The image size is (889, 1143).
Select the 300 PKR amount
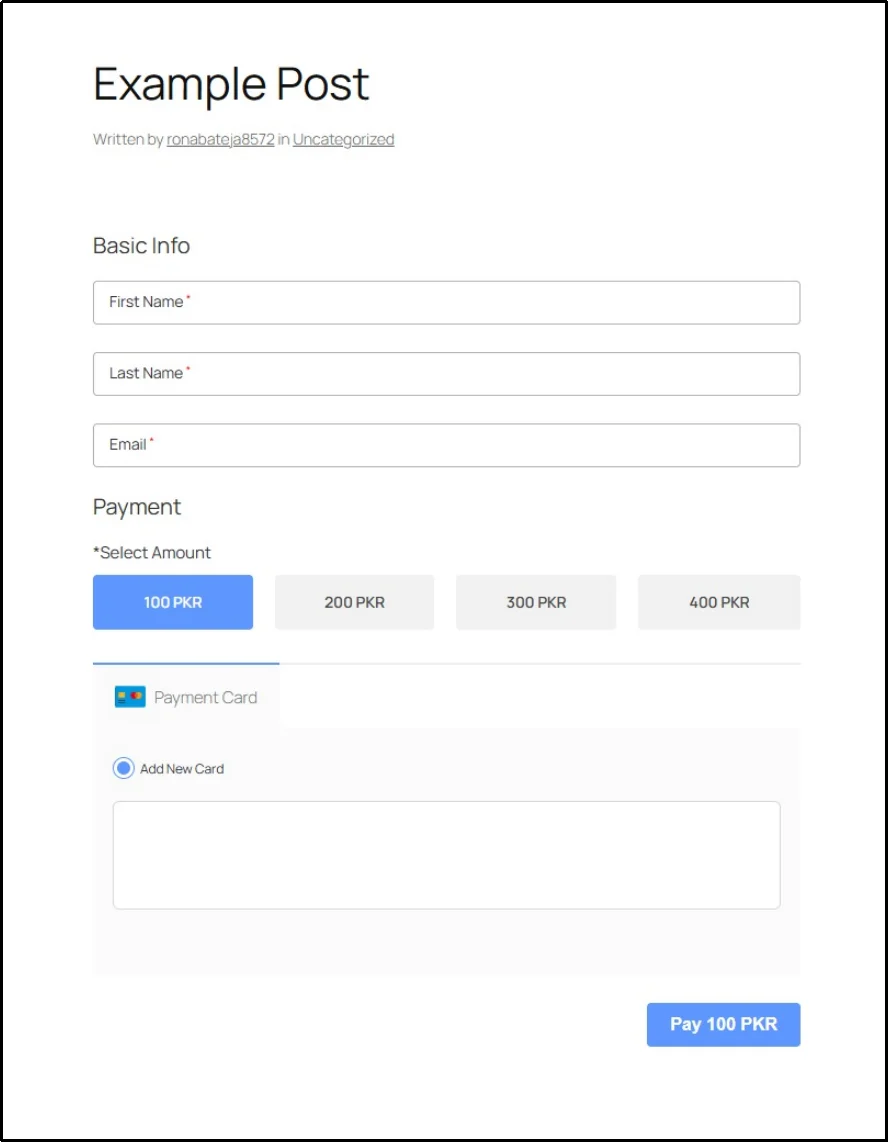point(536,602)
